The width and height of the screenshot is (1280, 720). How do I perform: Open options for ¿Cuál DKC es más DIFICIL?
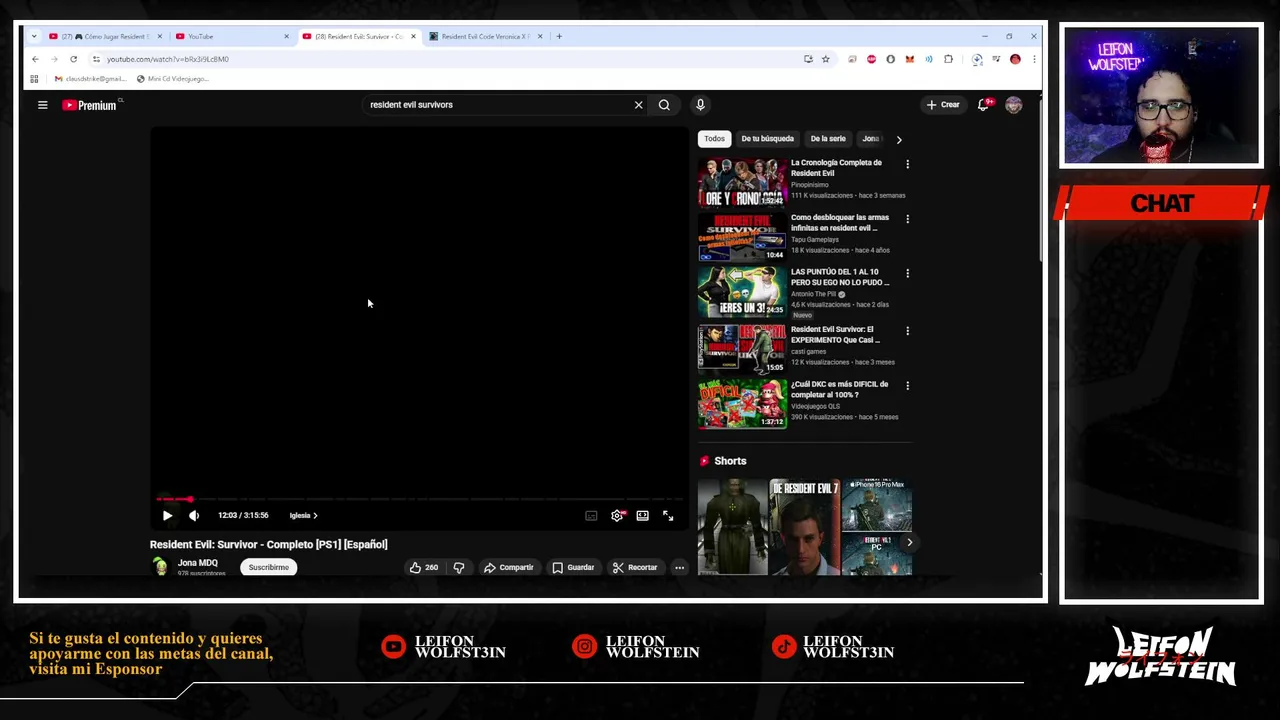907,386
